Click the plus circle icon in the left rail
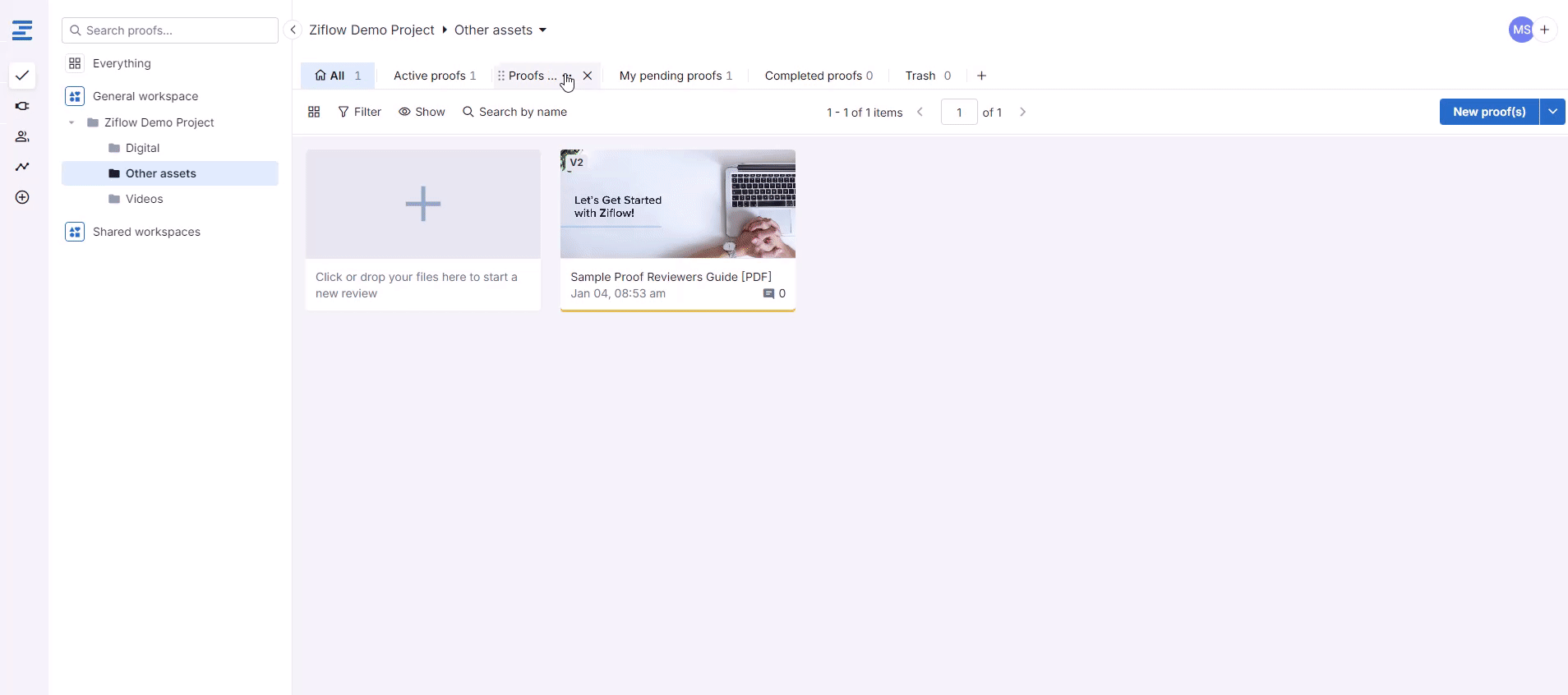This screenshot has height=695, width=1568. (x=22, y=197)
